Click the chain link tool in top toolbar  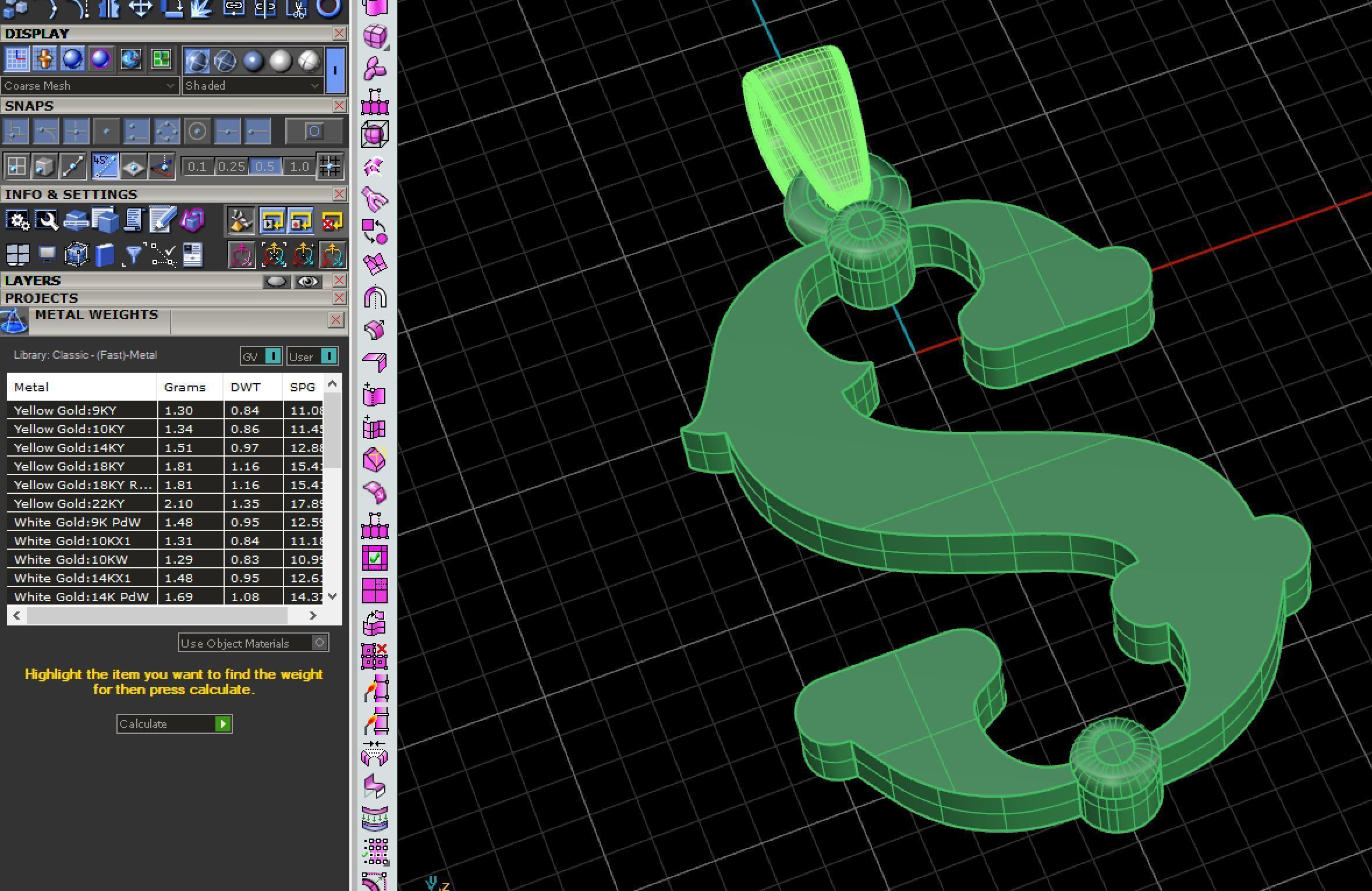click(x=233, y=8)
